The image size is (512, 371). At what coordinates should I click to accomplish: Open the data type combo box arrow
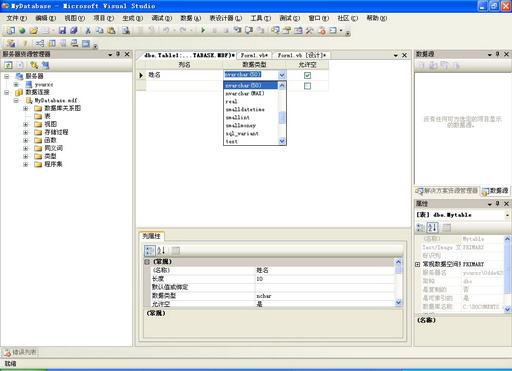click(x=282, y=75)
